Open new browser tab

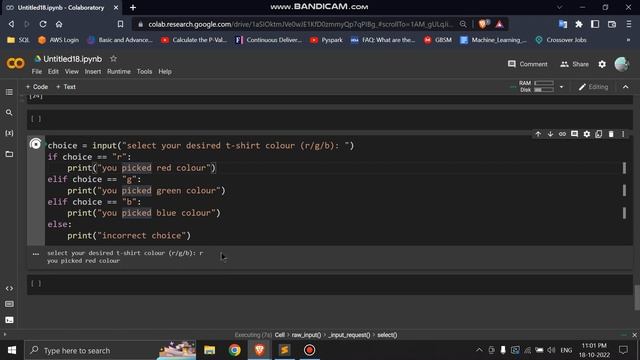[133, 7]
